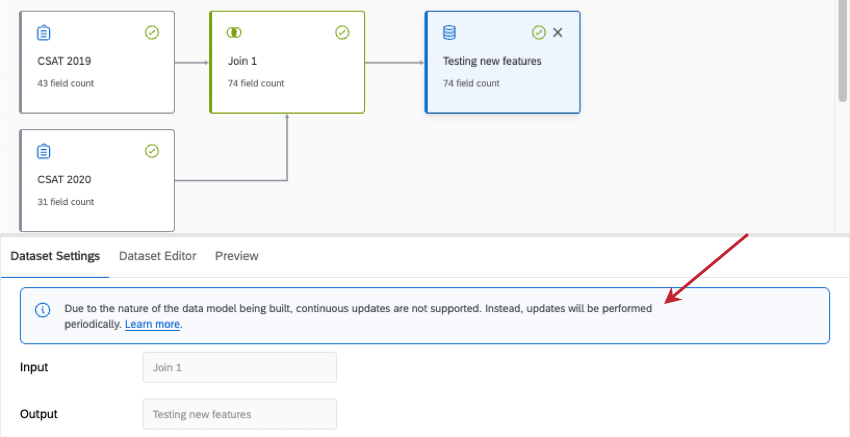Select the CSAT 2020 node's 31 field count
The image size is (850, 437).
(66, 202)
